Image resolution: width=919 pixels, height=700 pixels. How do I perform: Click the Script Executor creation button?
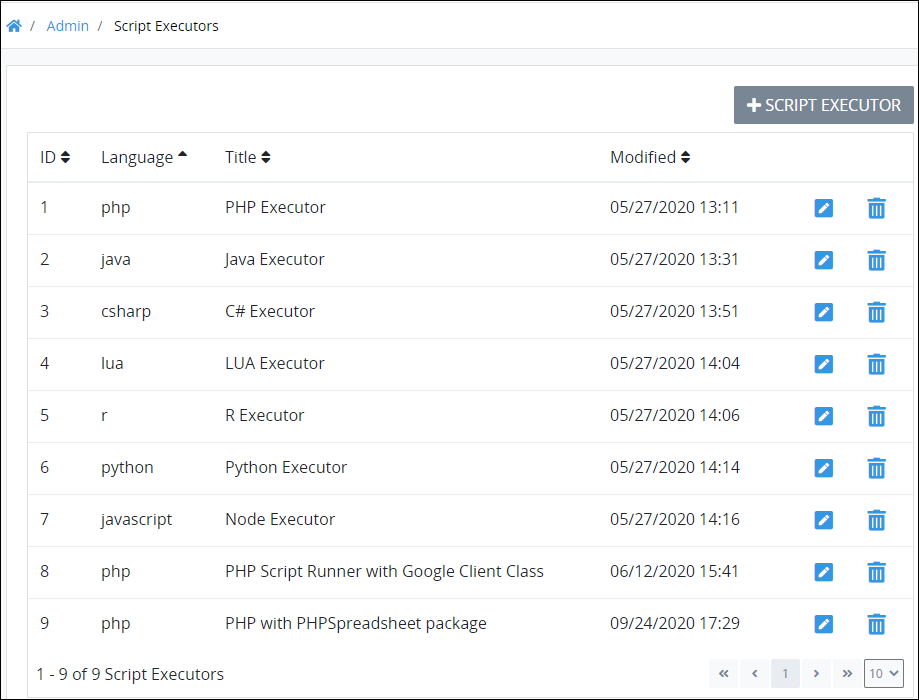click(x=823, y=105)
